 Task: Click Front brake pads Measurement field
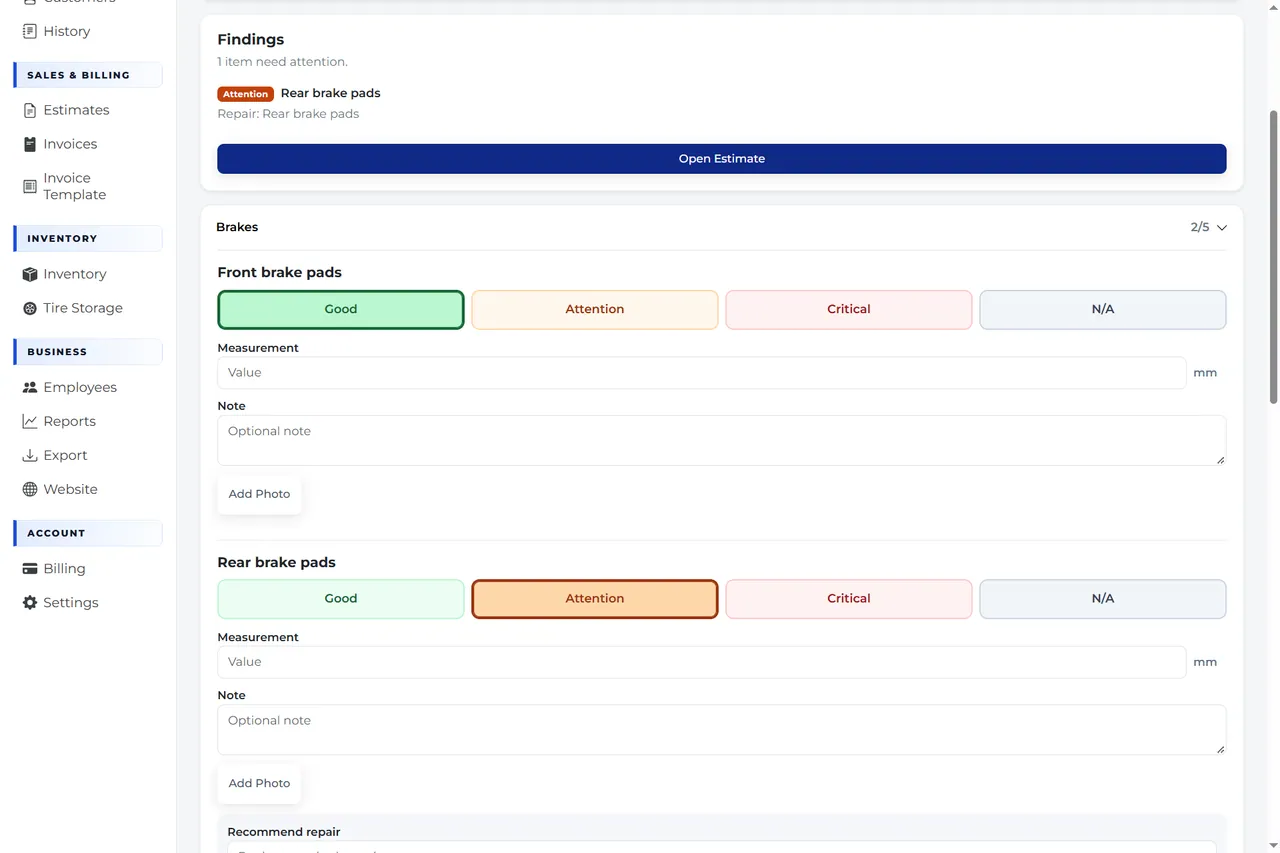(702, 372)
